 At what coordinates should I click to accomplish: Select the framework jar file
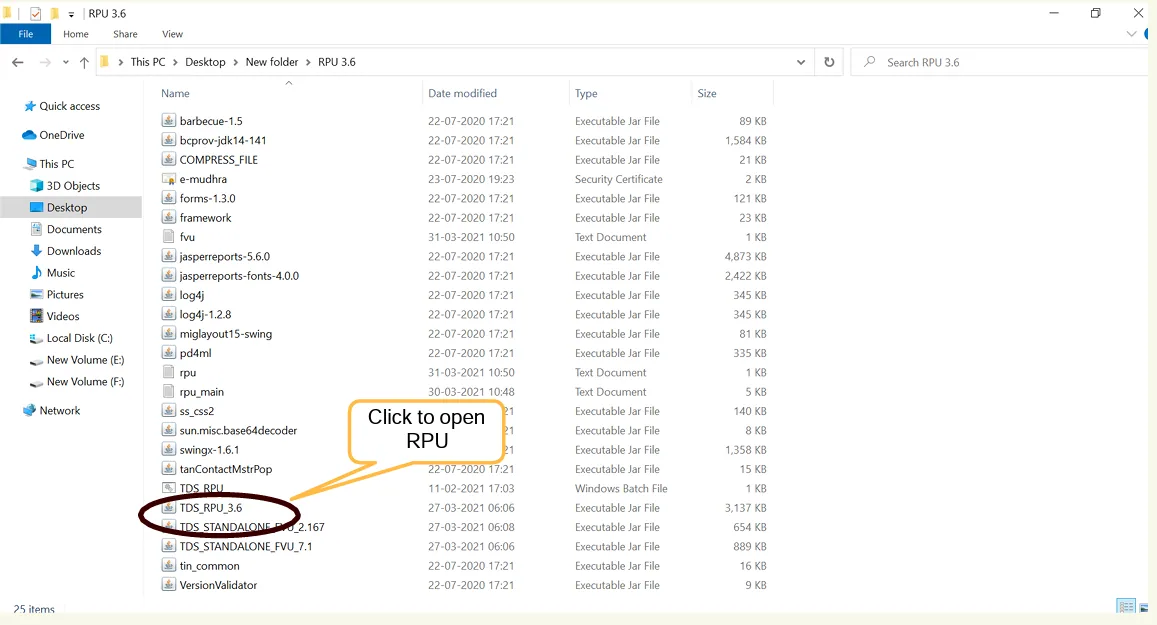point(205,218)
